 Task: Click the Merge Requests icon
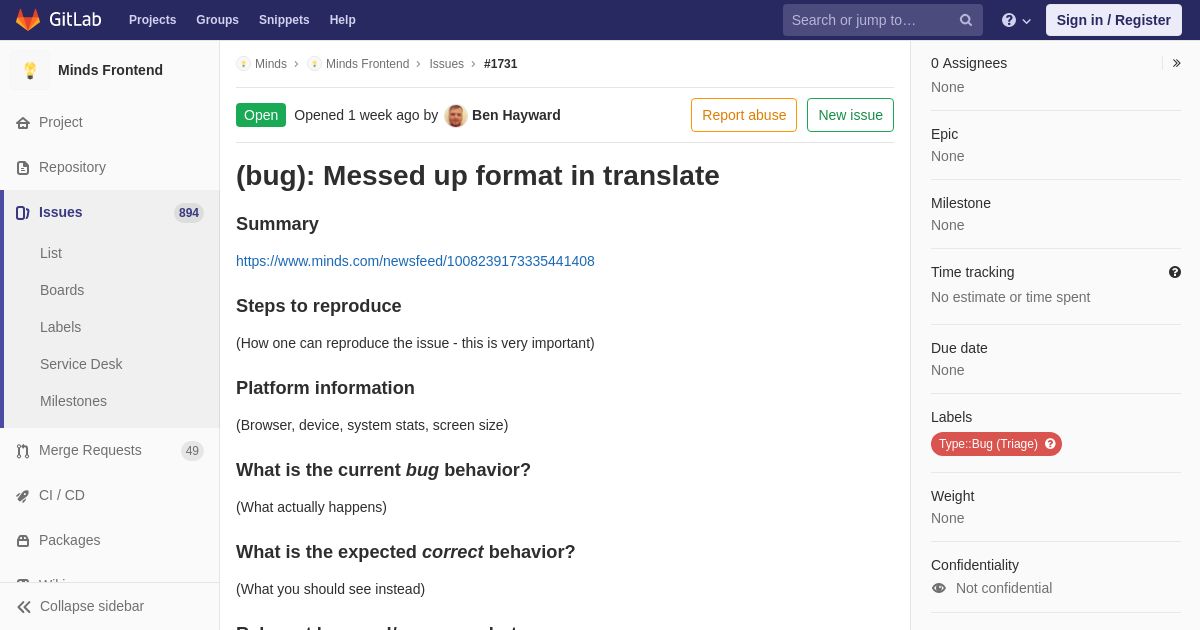[23, 451]
